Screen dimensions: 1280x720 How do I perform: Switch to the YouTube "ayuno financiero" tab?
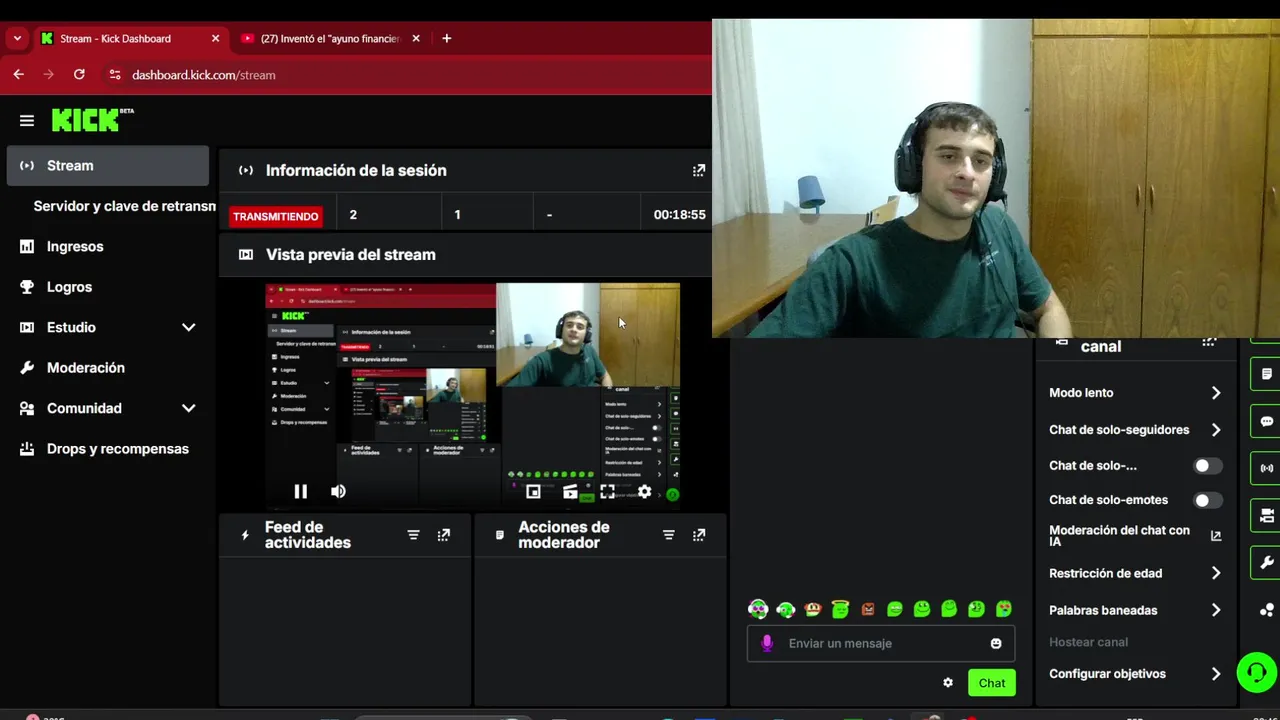point(330,38)
